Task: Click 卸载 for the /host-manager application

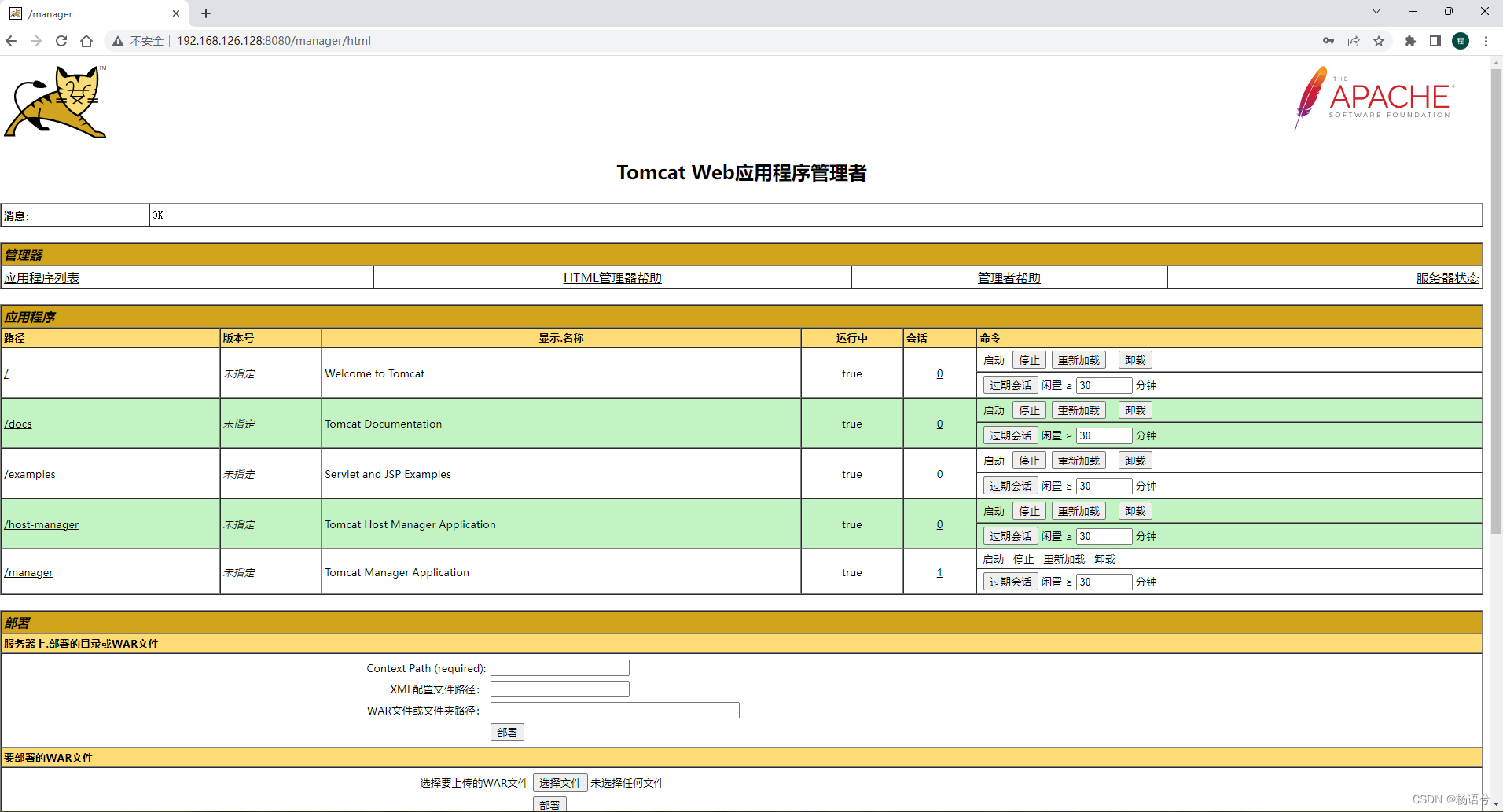Action: click(1135, 511)
